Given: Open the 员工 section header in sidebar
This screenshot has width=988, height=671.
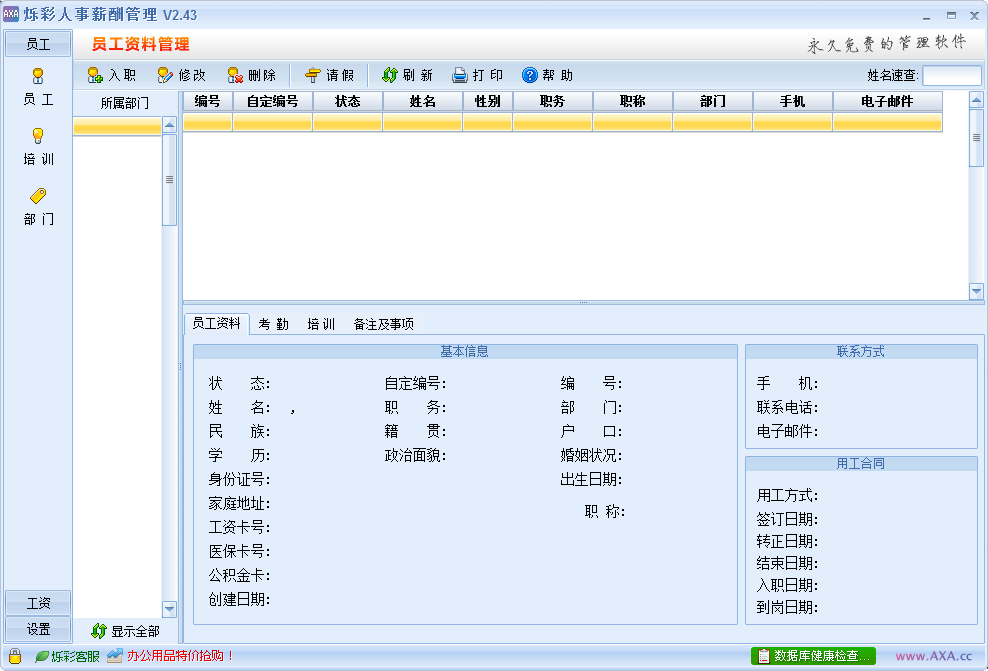Looking at the screenshot, I should tap(38, 44).
